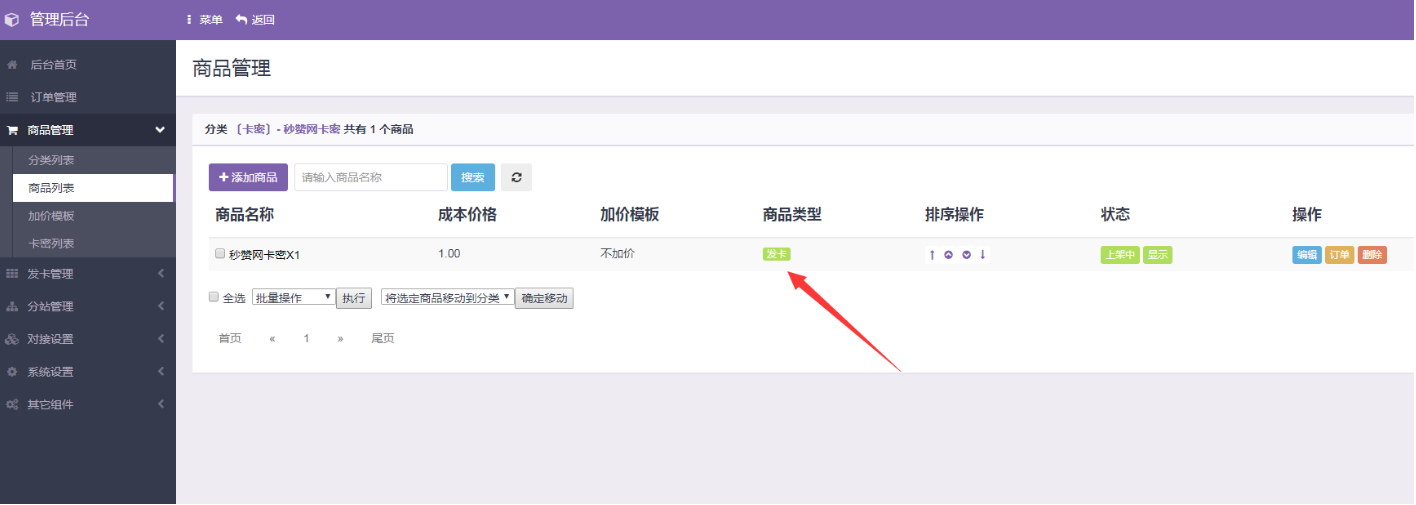
Task: Check the 全选 select-all checkbox
Action: 213,297
